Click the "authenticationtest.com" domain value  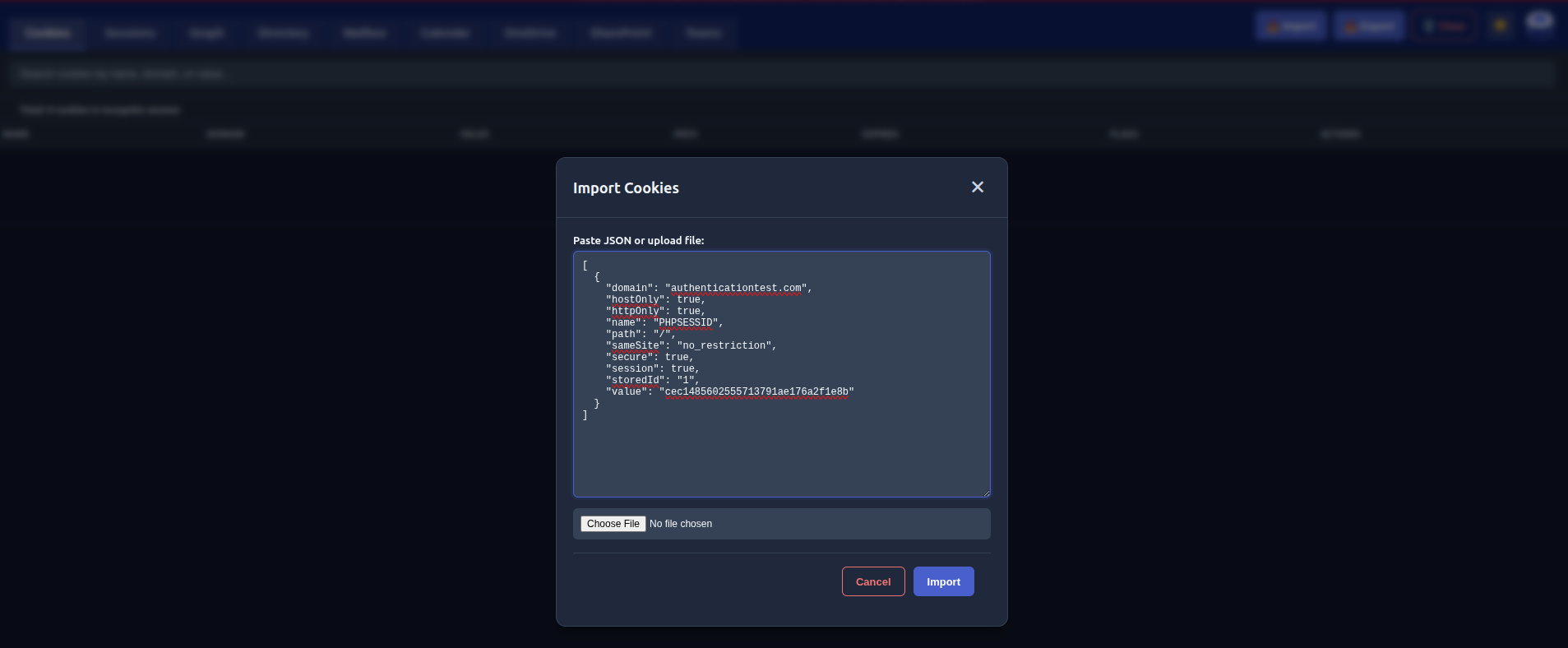click(736, 289)
